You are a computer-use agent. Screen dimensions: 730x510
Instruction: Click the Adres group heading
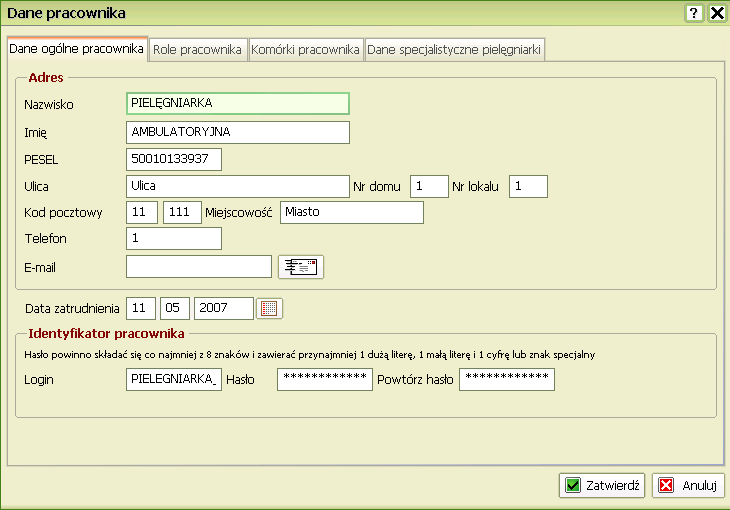[46, 77]
